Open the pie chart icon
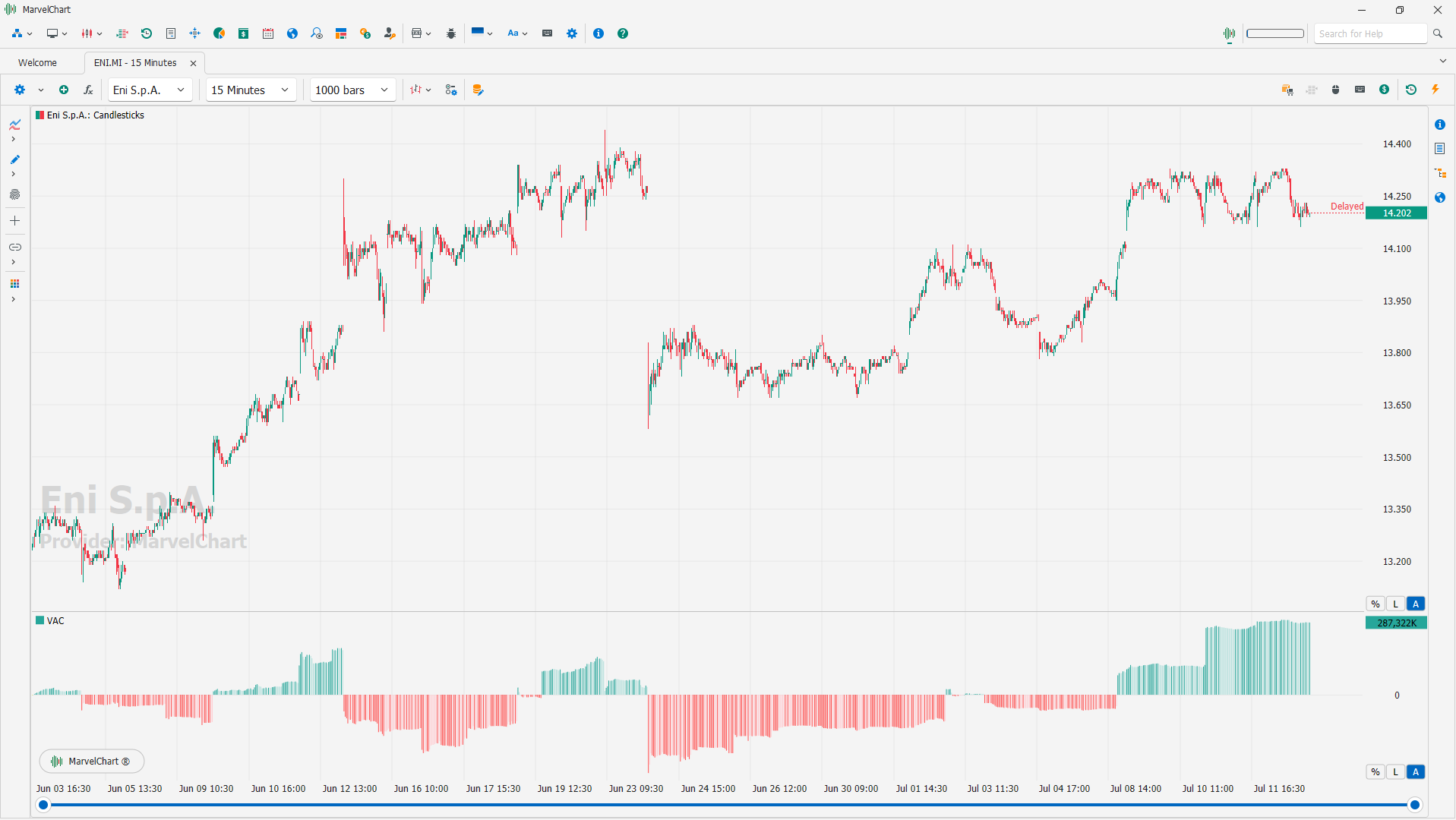The height and width of the screenshot is (820, 1456). click(x=220, y=33)
